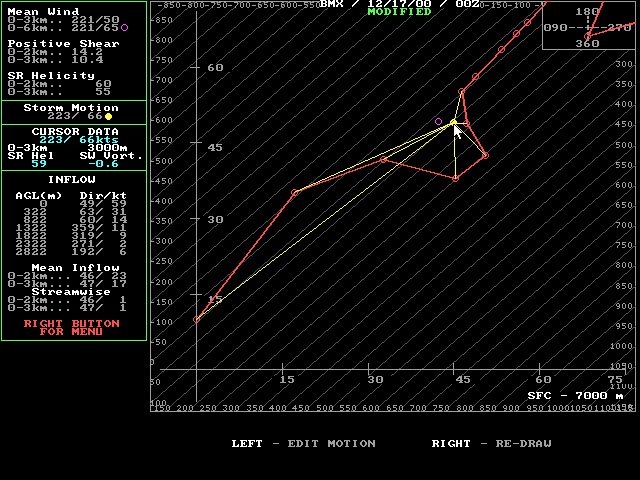This screenshot has width=640, height=480.
Task: Click the 45 tick label on the horizontal axis
Action: 463,380
